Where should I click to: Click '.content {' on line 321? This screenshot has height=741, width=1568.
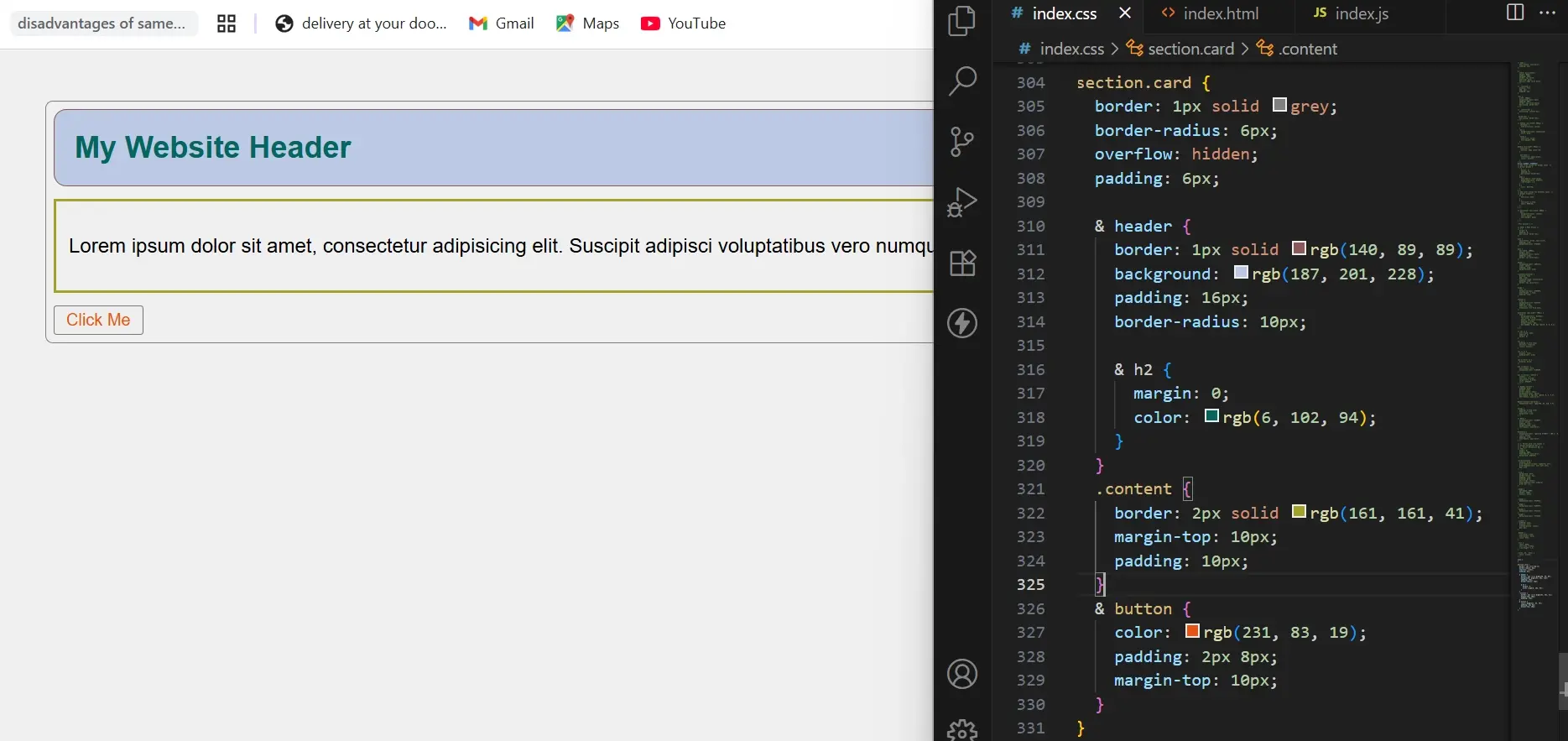pos(1144,488)
